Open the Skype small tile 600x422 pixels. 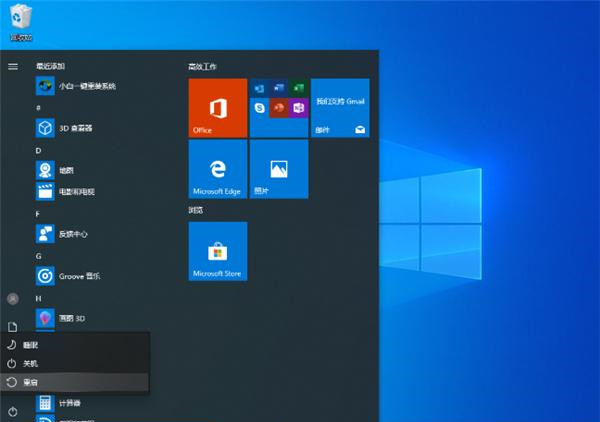pos(259,108)
